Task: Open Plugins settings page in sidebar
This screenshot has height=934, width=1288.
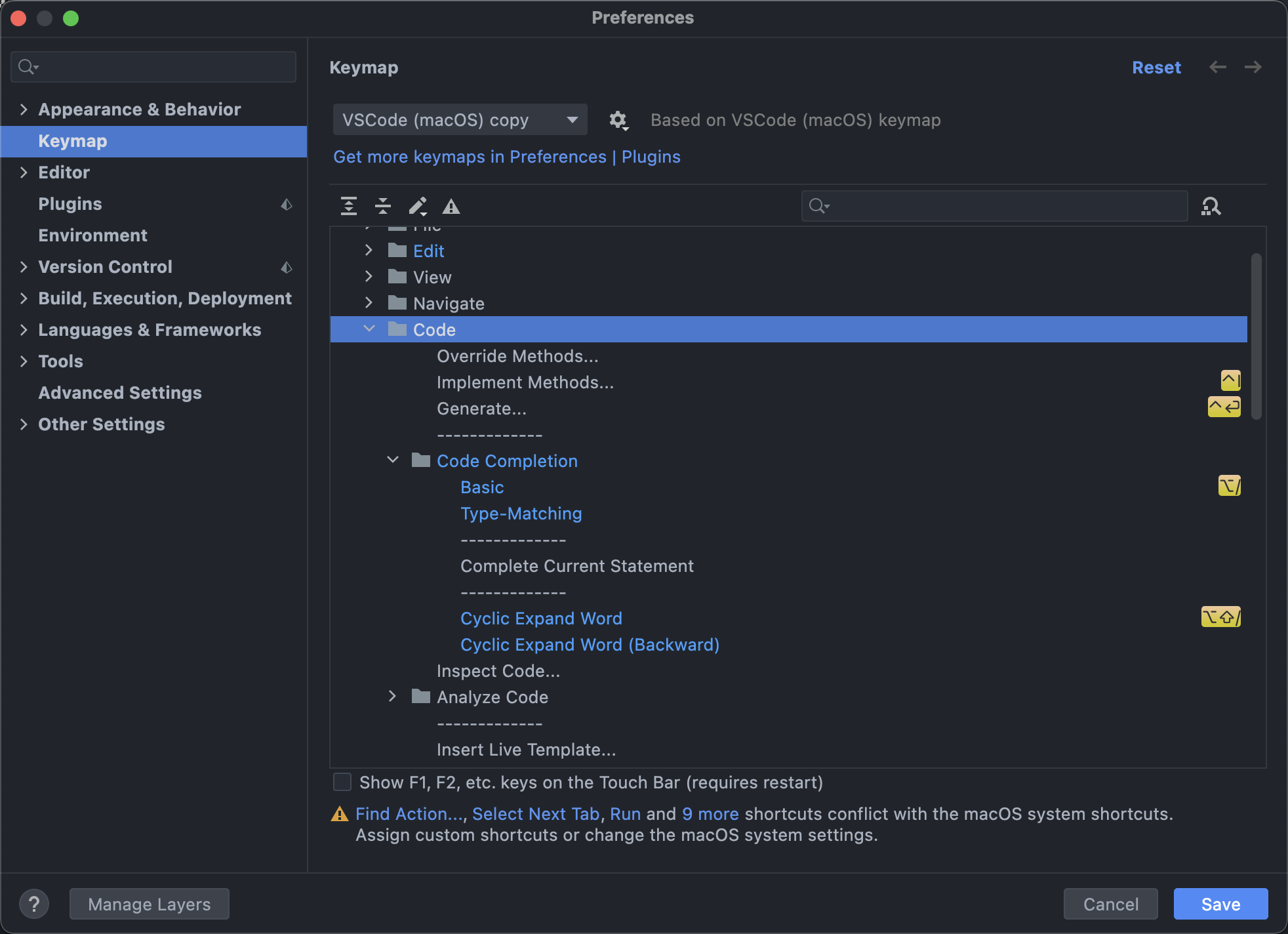Action: point(70,204)
